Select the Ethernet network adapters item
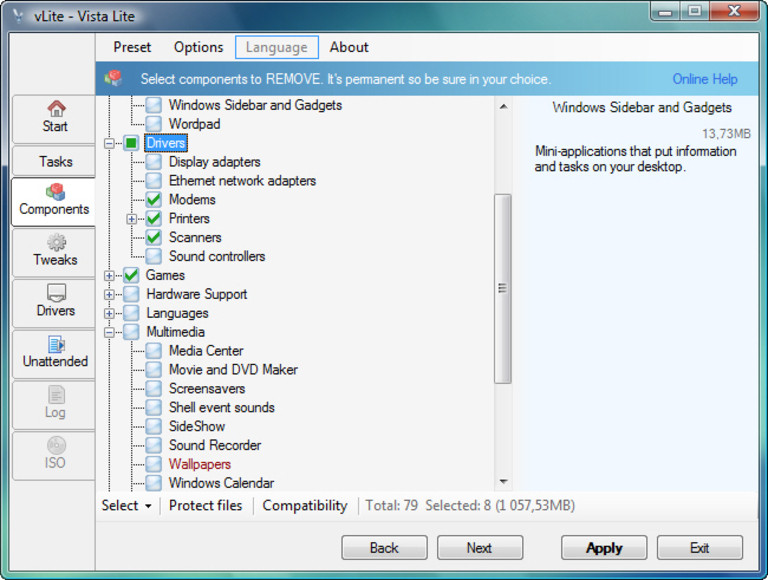 (x=242, y=180)
